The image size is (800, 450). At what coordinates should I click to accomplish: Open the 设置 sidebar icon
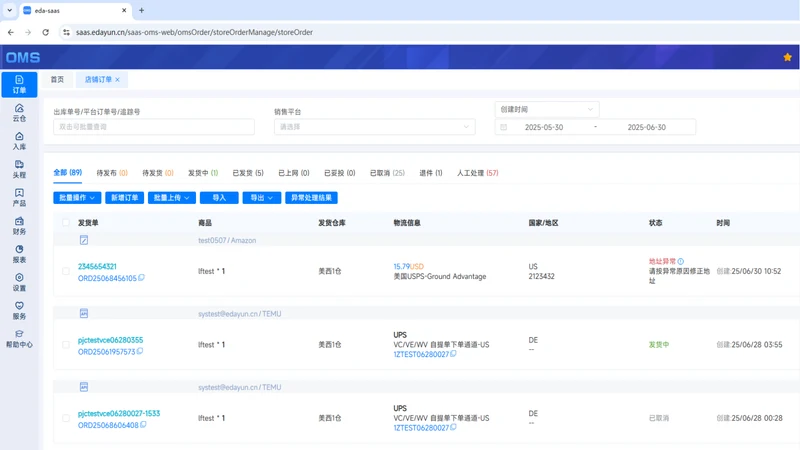pyautogui.click(x=19, y=282)
